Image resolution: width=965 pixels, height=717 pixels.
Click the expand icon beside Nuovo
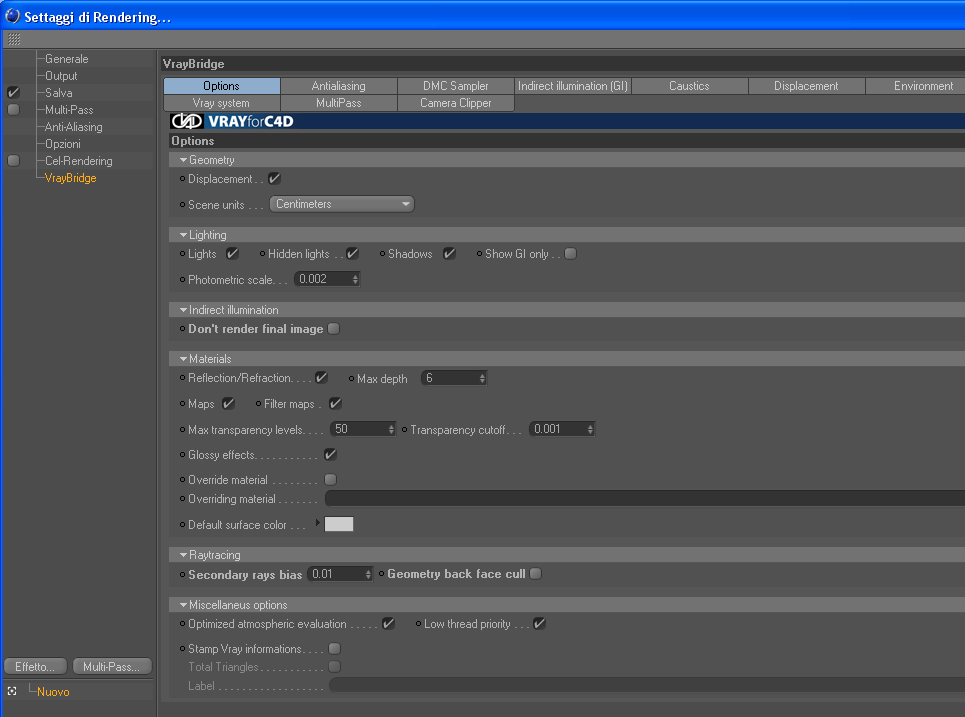(12, 691)
